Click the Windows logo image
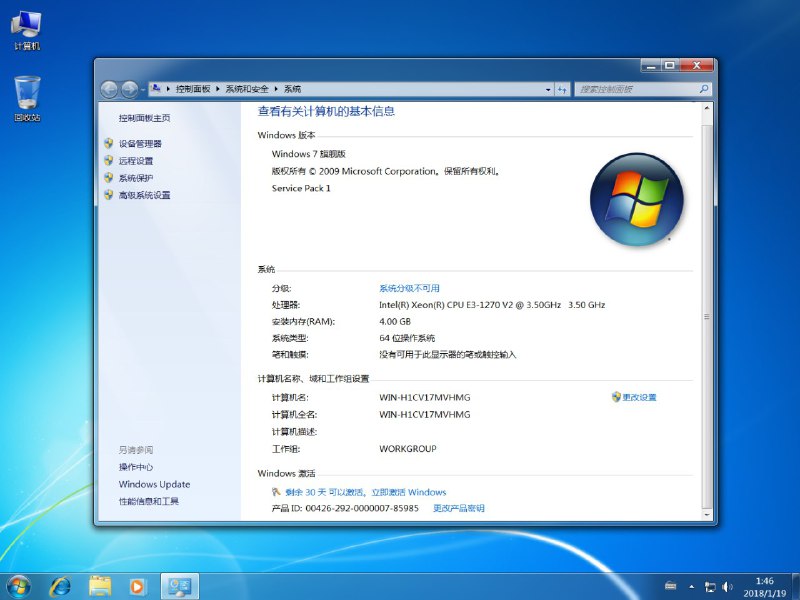Image resolution: width=800 pixels, height=600 pixels. (x=637, y=199)
